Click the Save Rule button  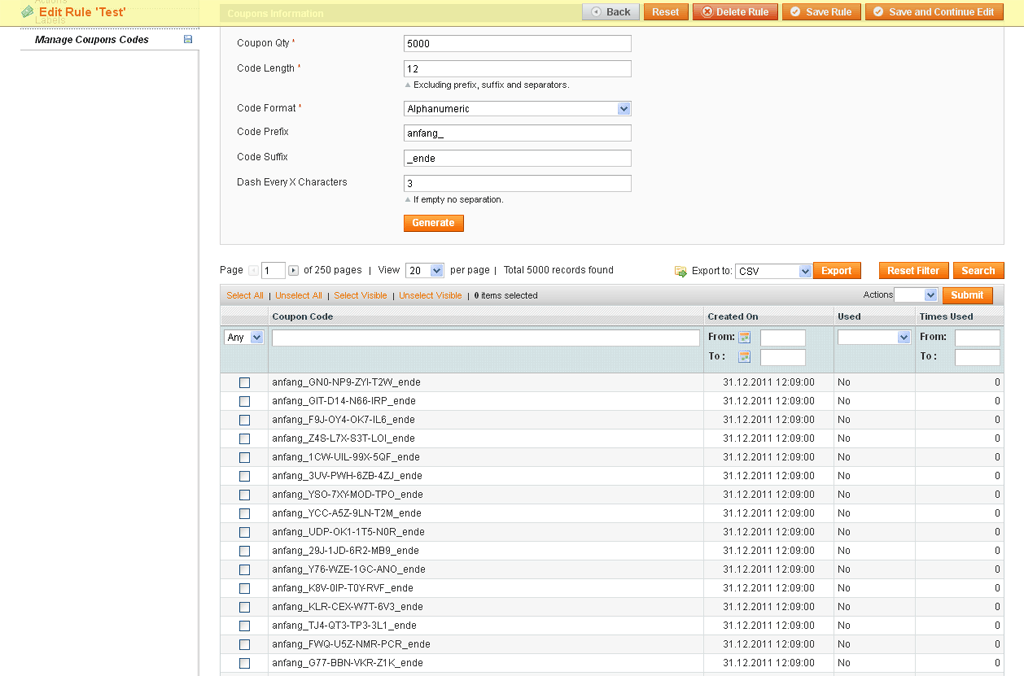click(822, 12)
